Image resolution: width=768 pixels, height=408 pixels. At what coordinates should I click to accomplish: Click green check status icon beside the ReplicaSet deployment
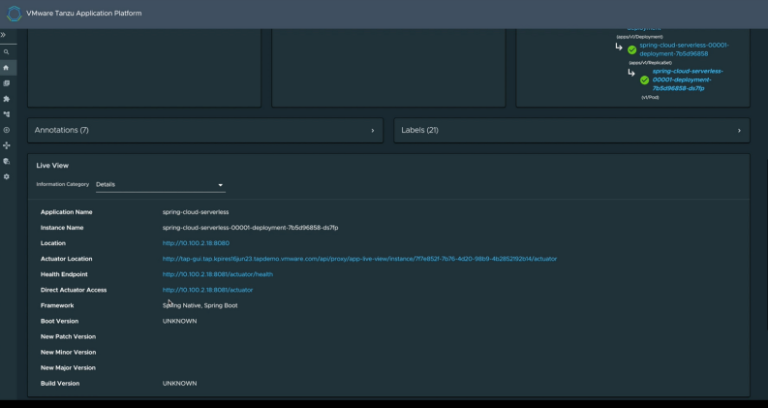click(632, 50)
